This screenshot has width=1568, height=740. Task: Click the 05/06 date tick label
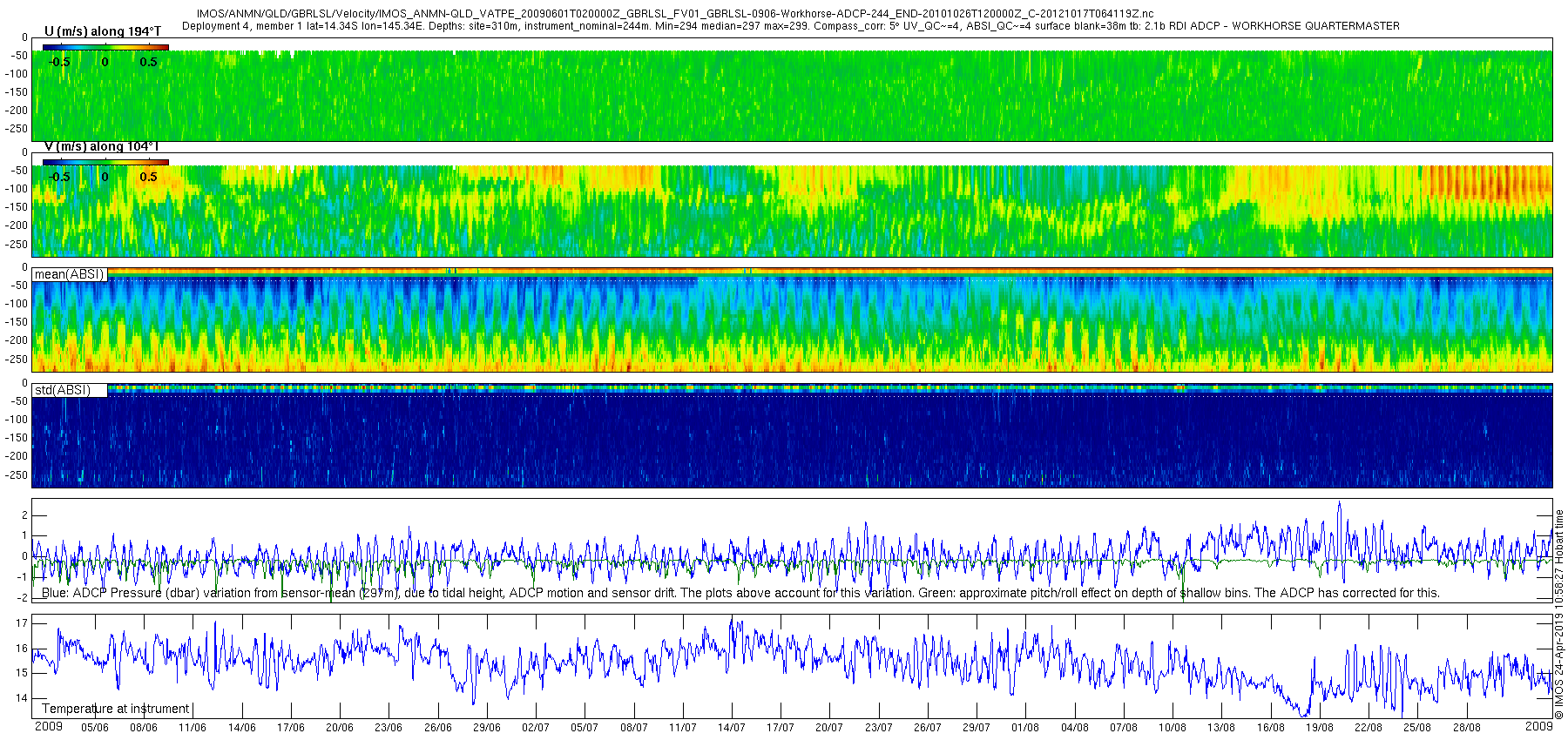point(95,728)
